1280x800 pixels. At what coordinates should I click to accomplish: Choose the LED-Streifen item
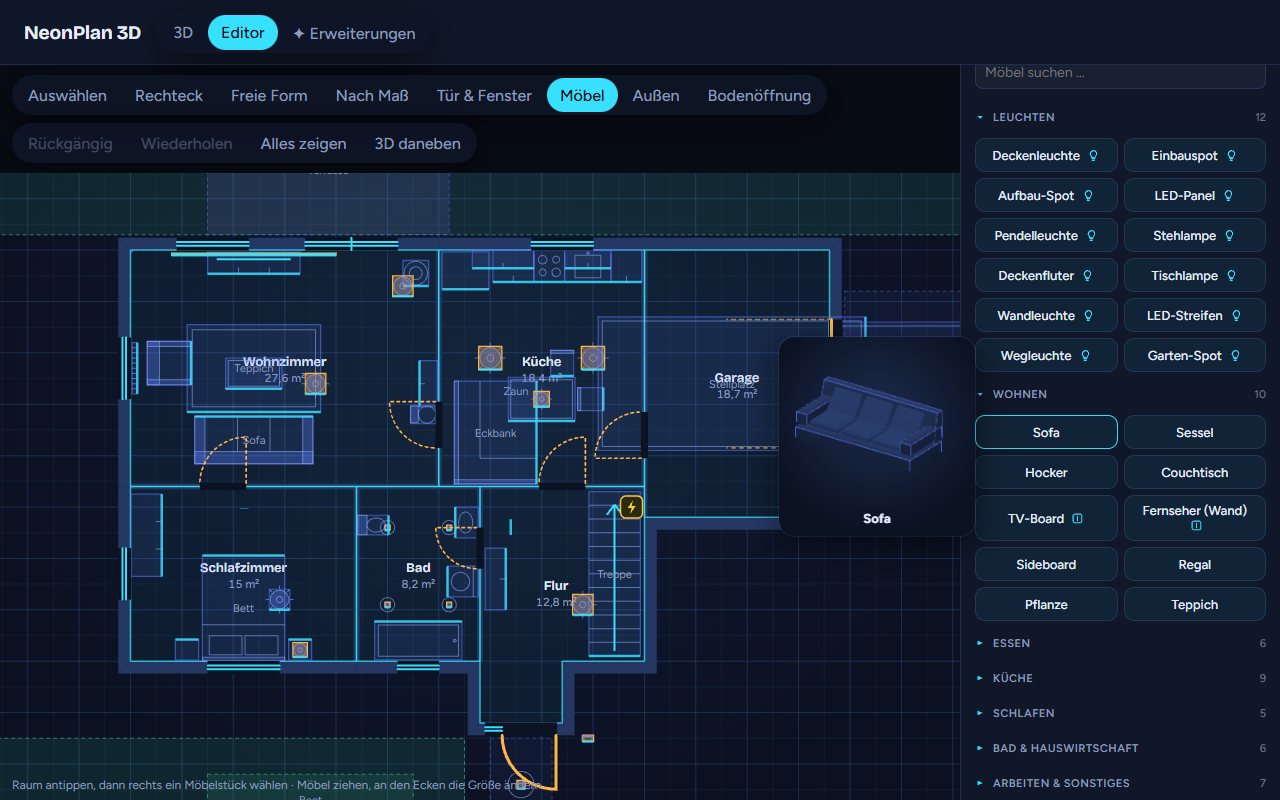[x=1195, y=316]
